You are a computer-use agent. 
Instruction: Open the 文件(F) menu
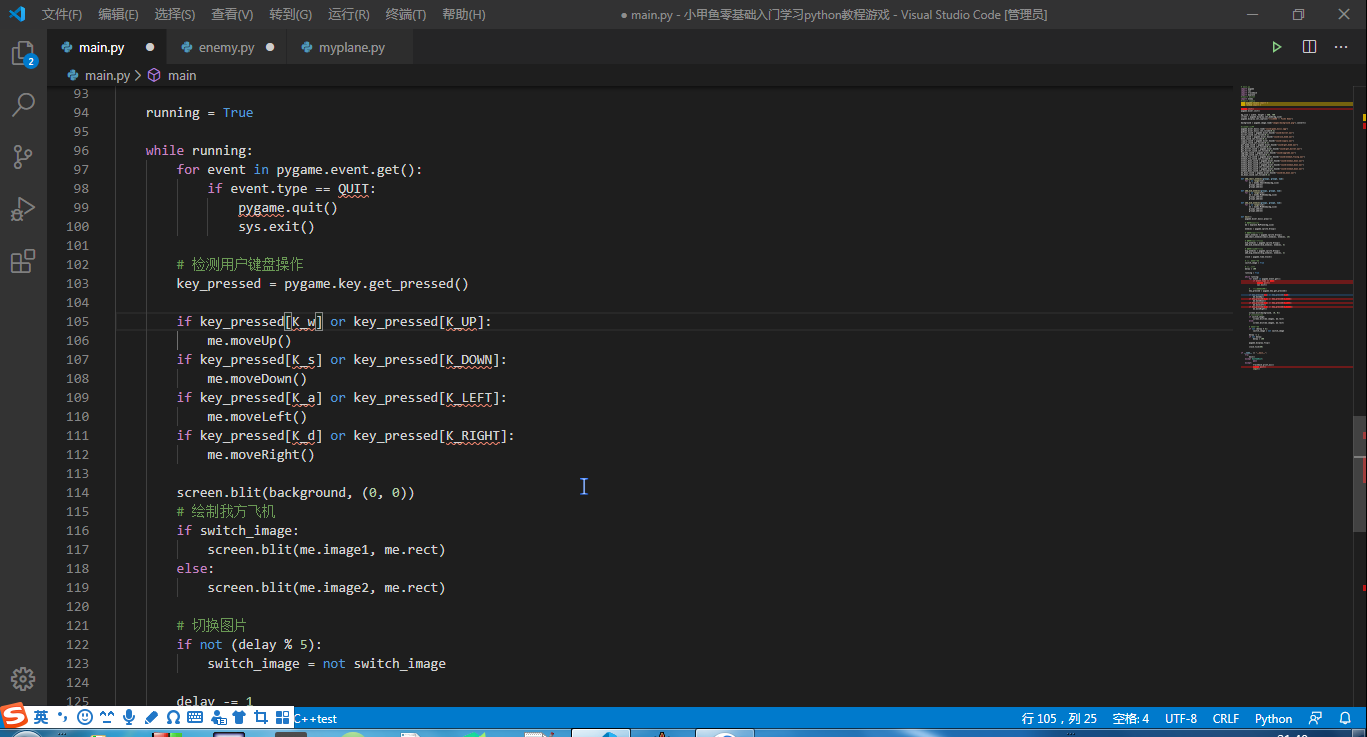tap(62, 14)
